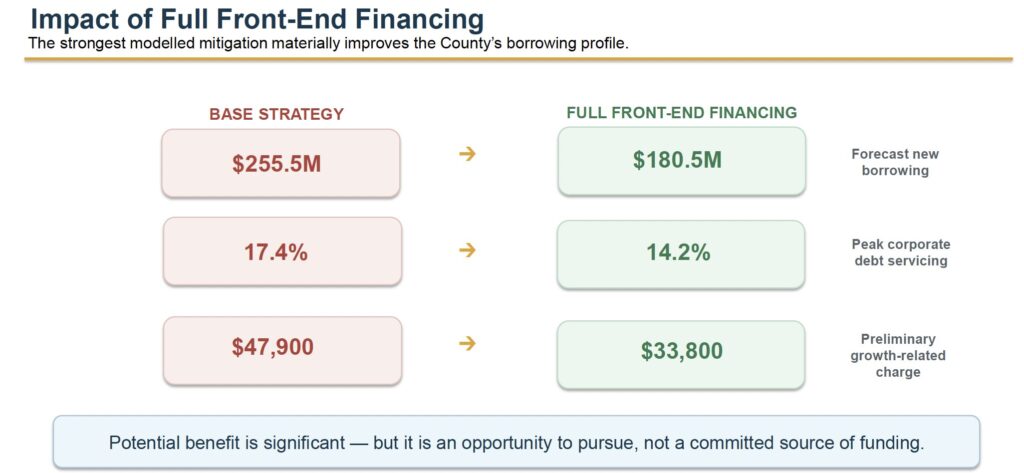Screen dimensions: 1024x473
Task: Click the arrow beside the 17.4% box
Action: [x=467, y=250]
